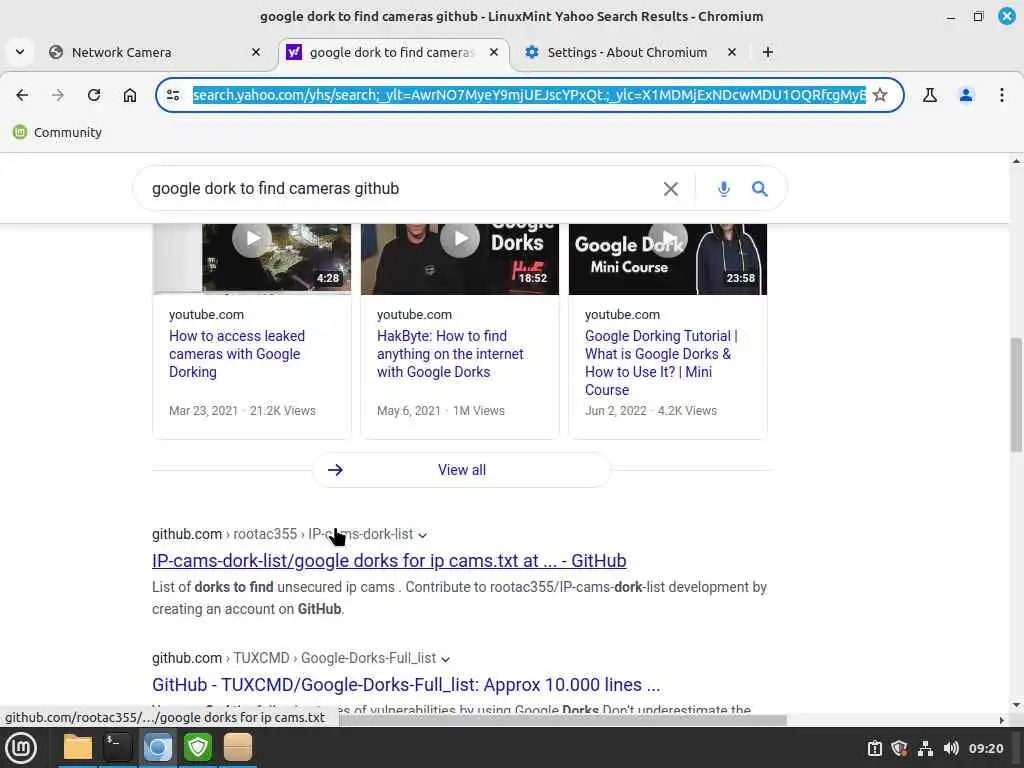Close the Settings - About Chromium tab
The image size is (1024, 768).
click(x=732, y=52)
